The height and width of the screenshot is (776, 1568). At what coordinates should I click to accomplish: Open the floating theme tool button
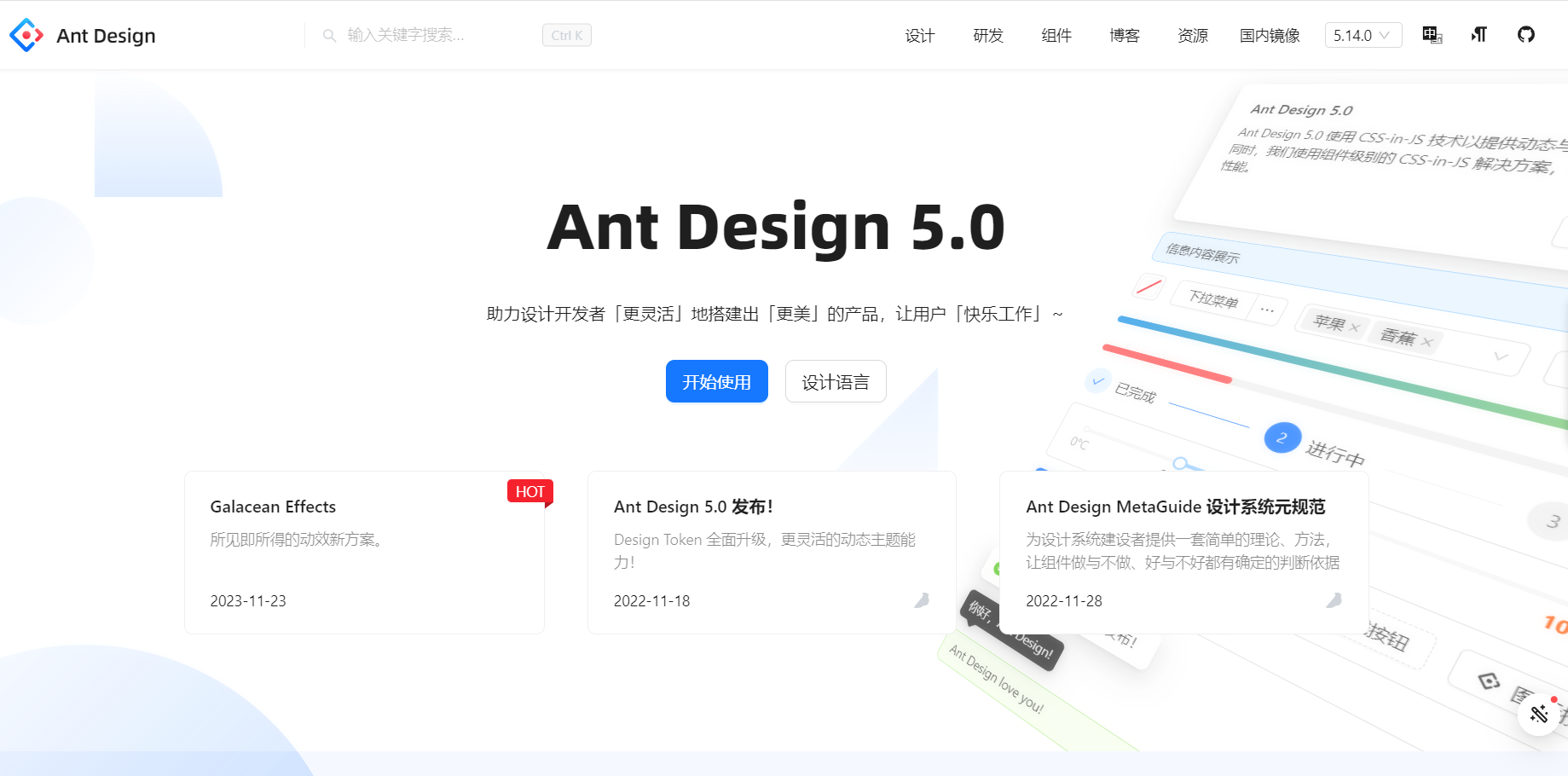(x=1539, y=714)
